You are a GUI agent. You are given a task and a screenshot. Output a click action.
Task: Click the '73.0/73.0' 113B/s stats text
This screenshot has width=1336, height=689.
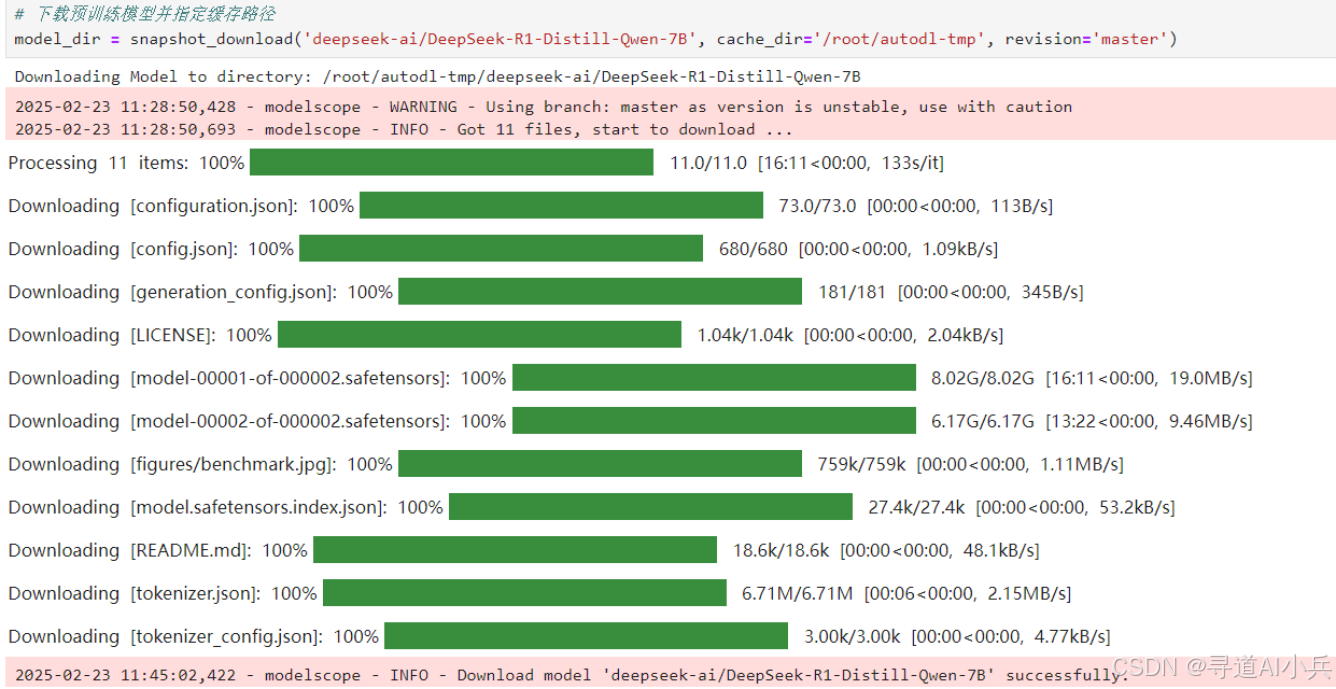click(916, 206)
